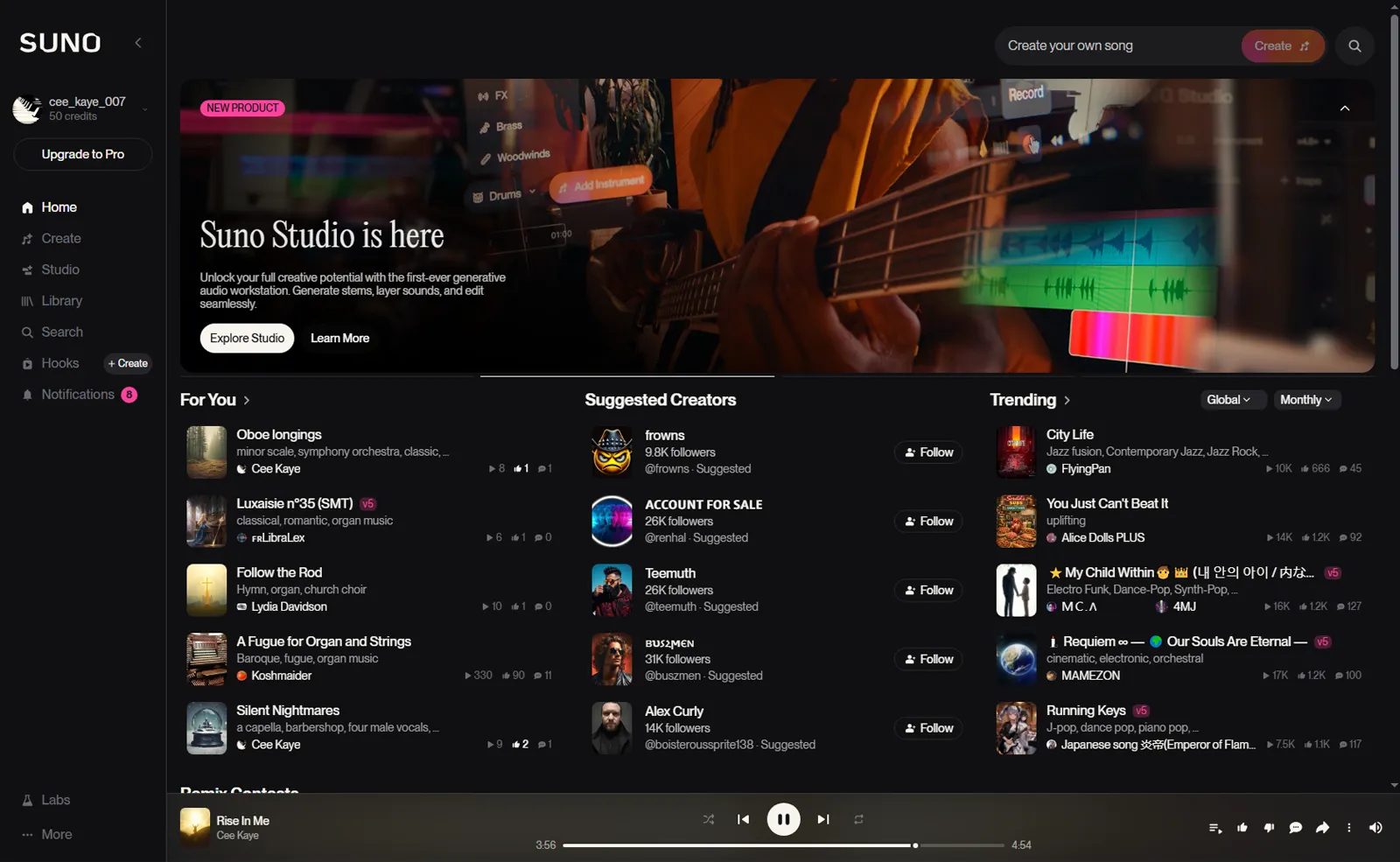Open the play queue icon in player bar
Screen dimensions: 1400x862
coord(1214,828)
